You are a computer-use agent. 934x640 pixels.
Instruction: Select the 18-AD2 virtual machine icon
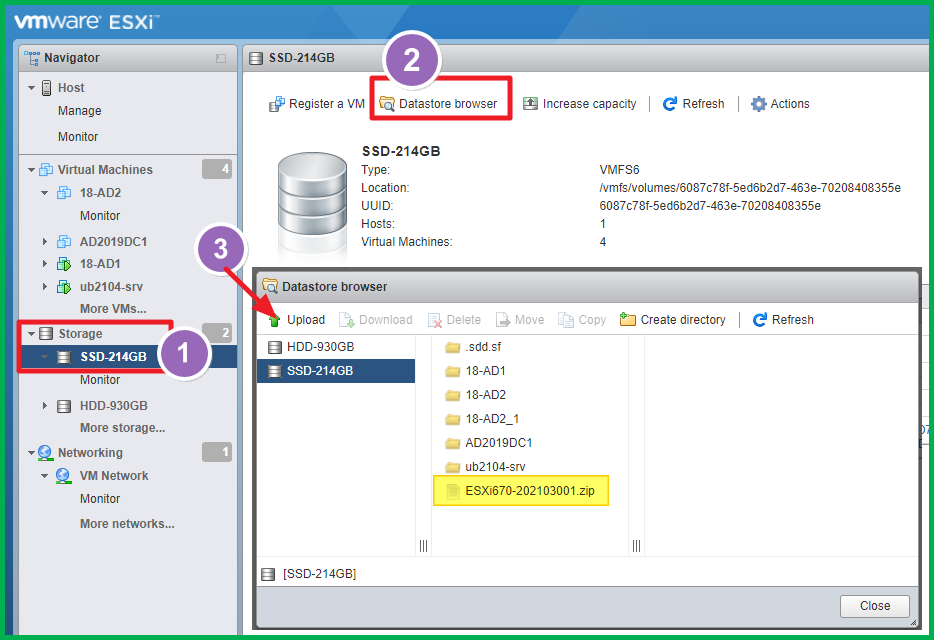coord(64,193)
